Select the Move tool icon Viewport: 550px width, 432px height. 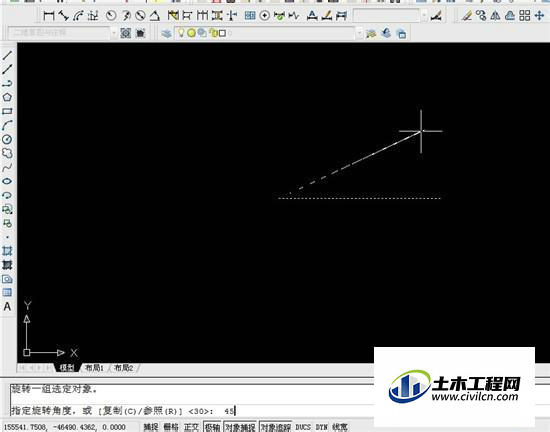tap(539, 15)
